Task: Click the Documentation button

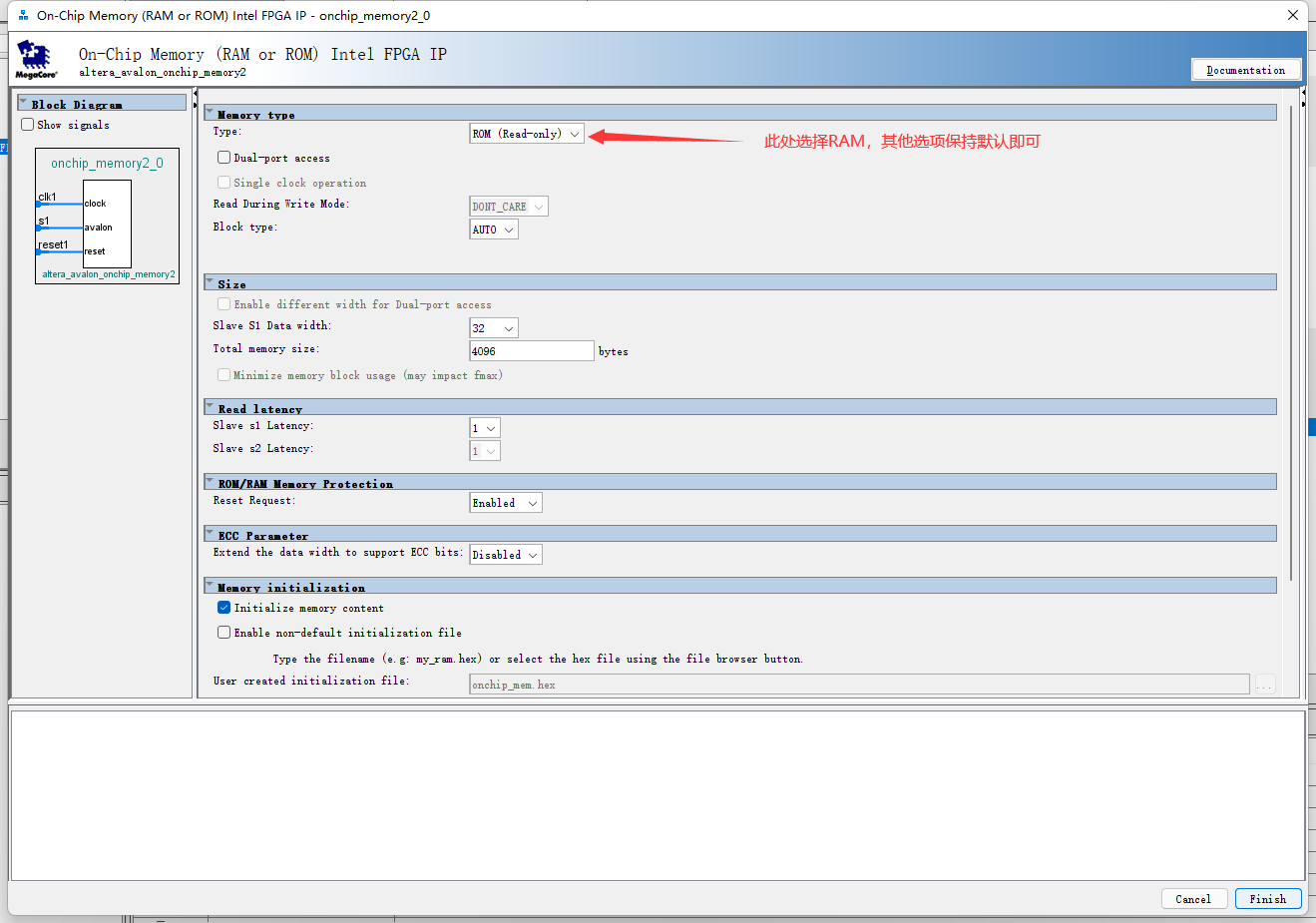Action: pyautogui.click(x=1246, y=70)
